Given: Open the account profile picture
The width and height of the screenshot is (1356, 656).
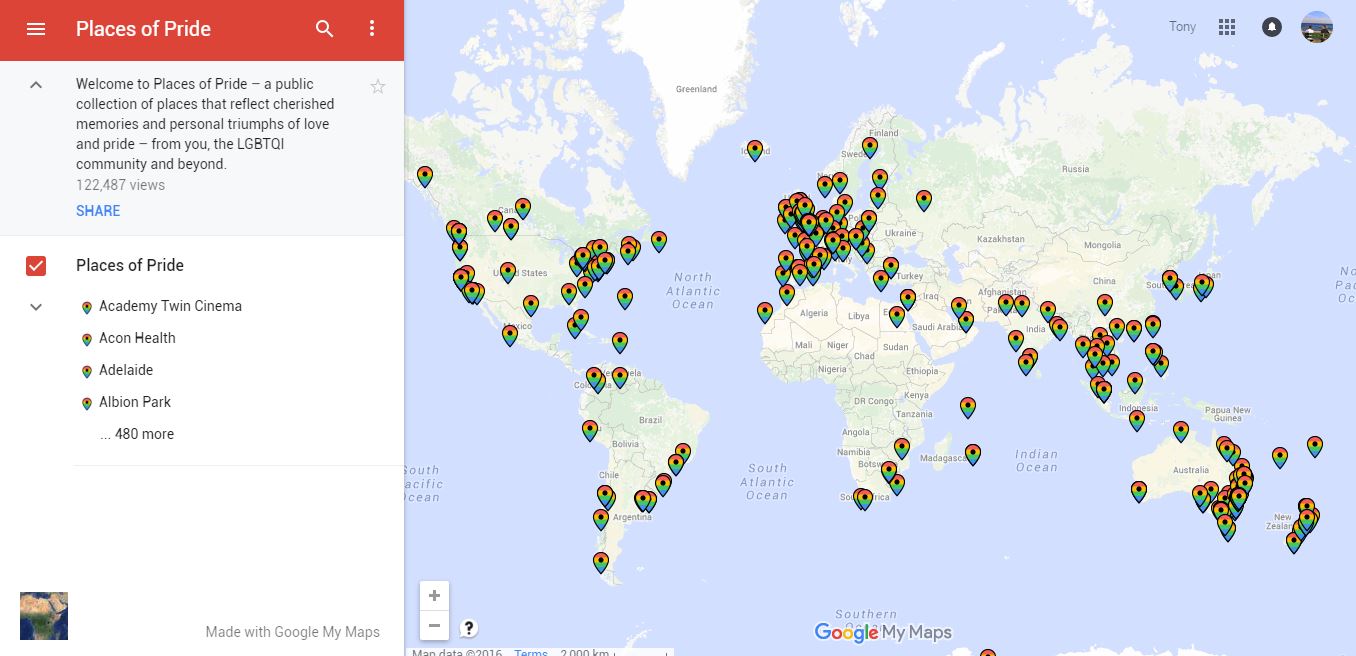Looking at the screenshot, I should (1317, 27).
